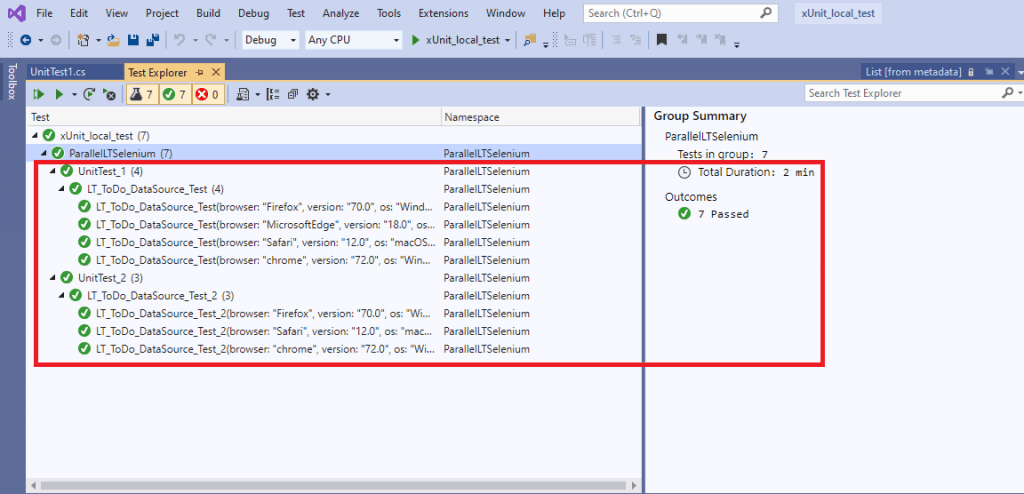The image size is (1024, 494).
Task: Click the Search Test Explorer field
Action: pyautogui.click(x=900, y=93)
